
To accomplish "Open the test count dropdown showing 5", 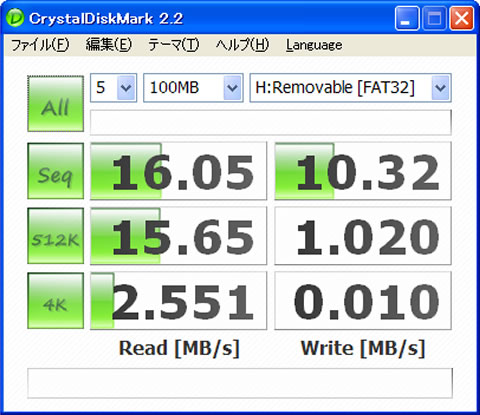I will pyautogui.click(x=113, y=88).
